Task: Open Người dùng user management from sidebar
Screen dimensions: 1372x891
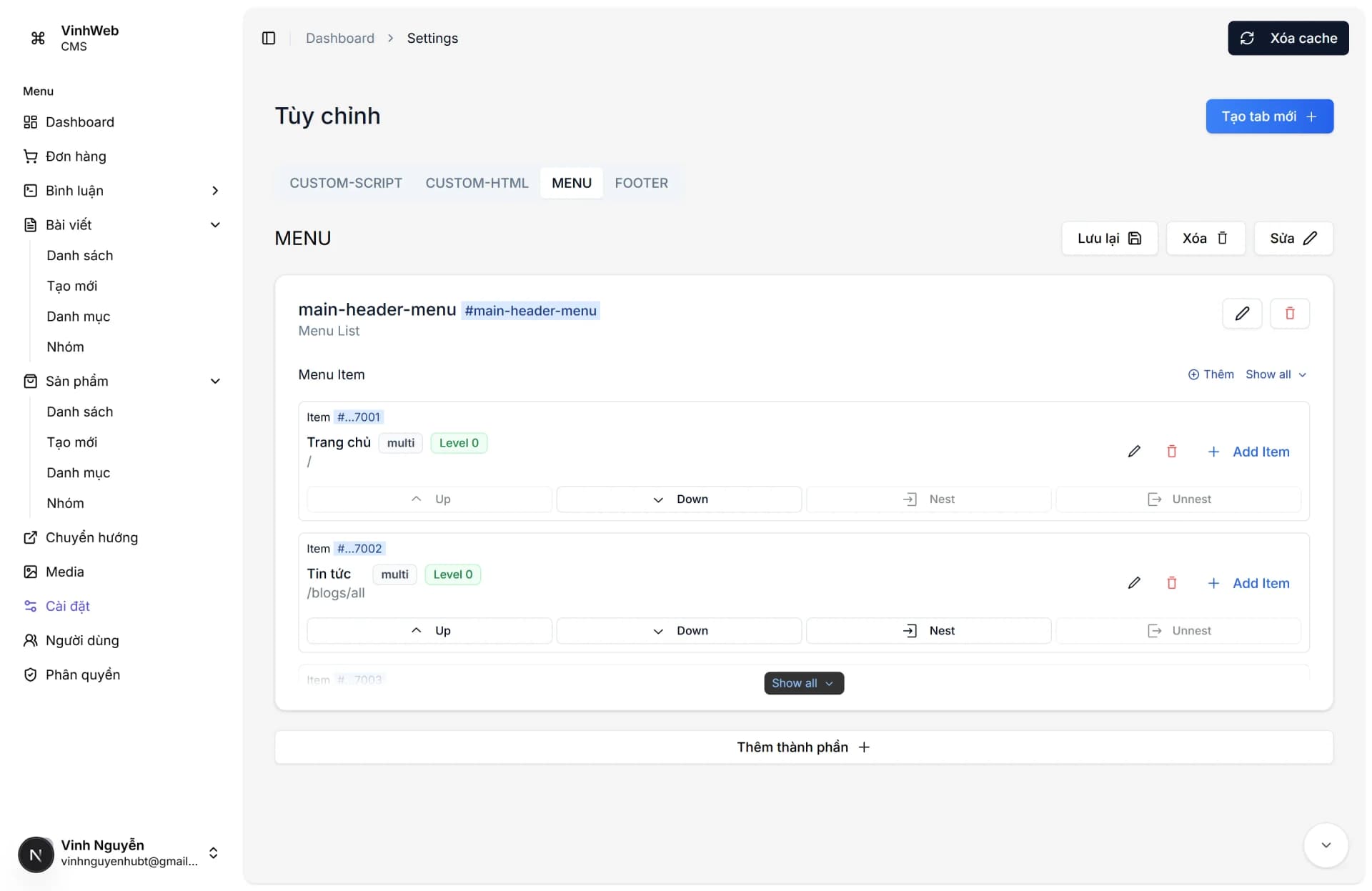Action: pos(82,640)
